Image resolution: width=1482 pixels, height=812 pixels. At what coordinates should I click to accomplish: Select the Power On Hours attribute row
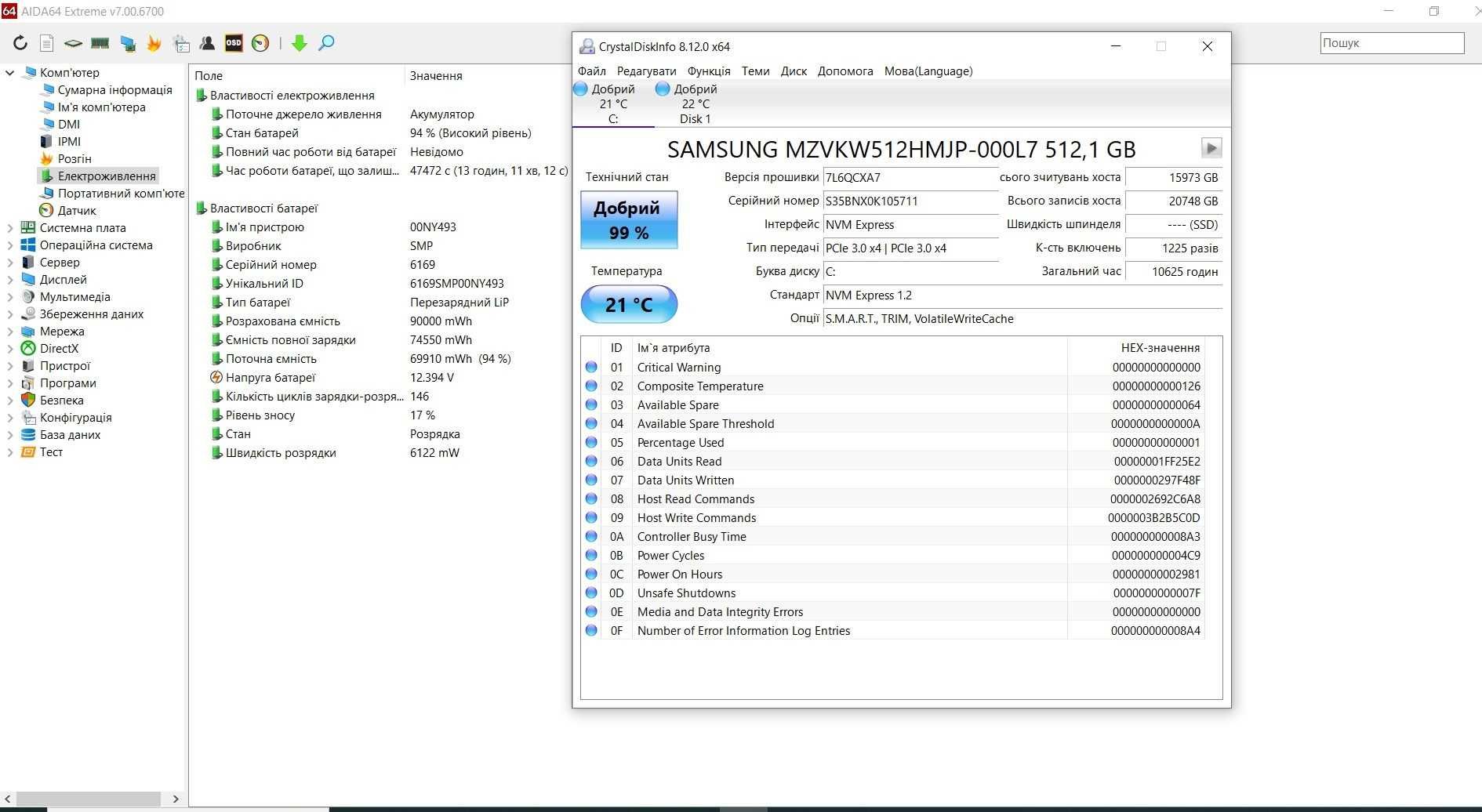click(x=894, y=574)
